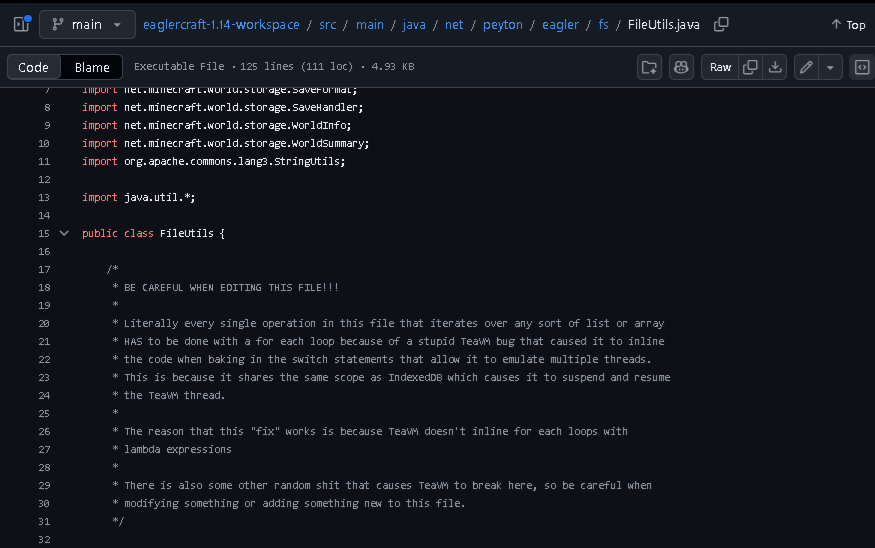
Task: Go to eaglercraft-1.14-workspace repository root
Action: point(221,25)
